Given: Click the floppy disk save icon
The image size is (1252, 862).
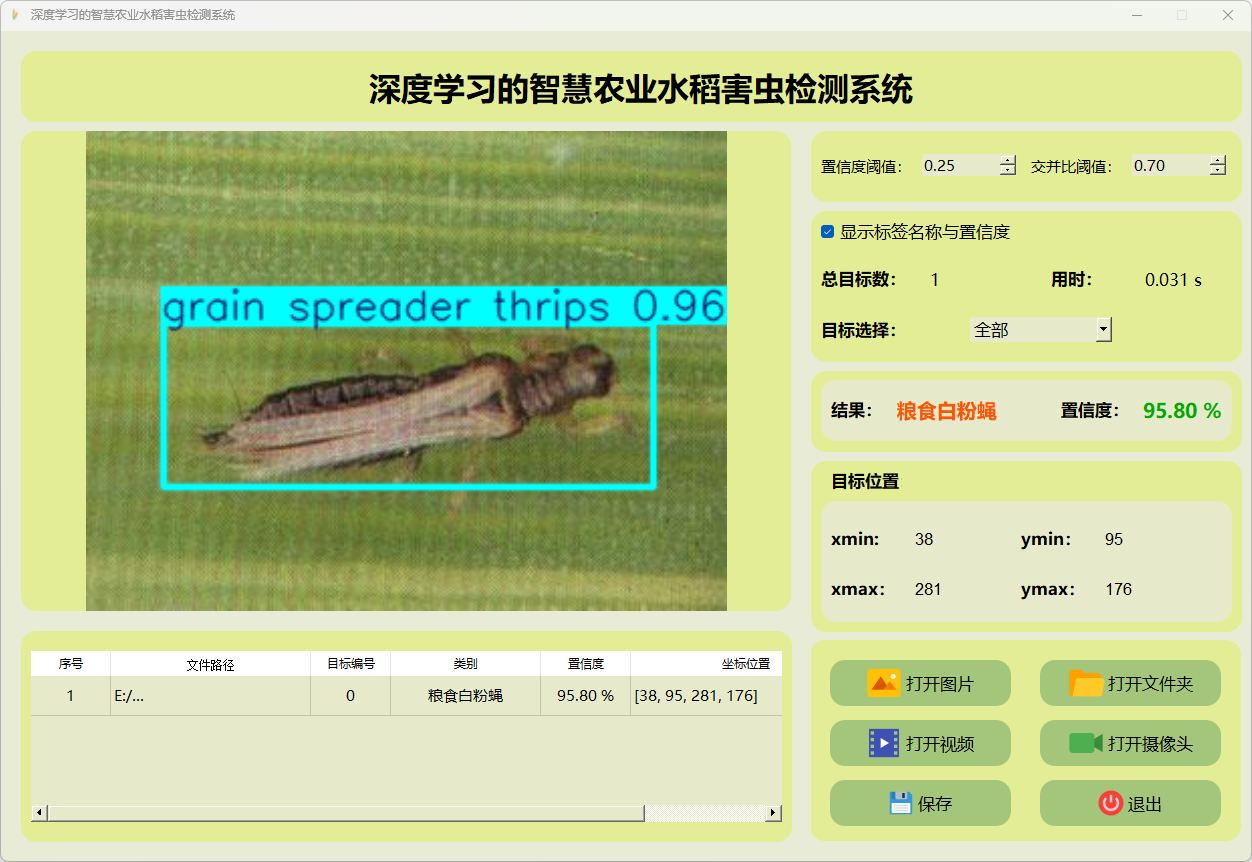Looking at the screenshot, I should click(x=901, y=803).
